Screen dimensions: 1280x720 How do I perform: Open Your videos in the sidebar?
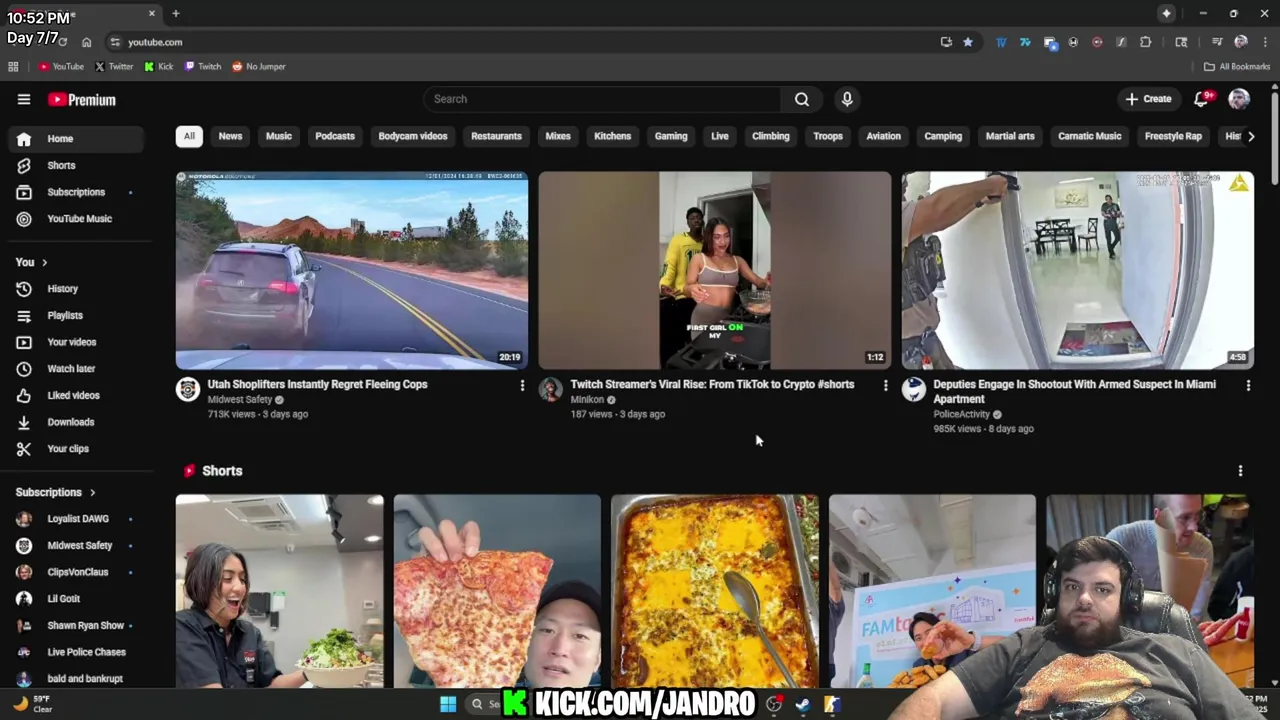(x=76, y=342)
